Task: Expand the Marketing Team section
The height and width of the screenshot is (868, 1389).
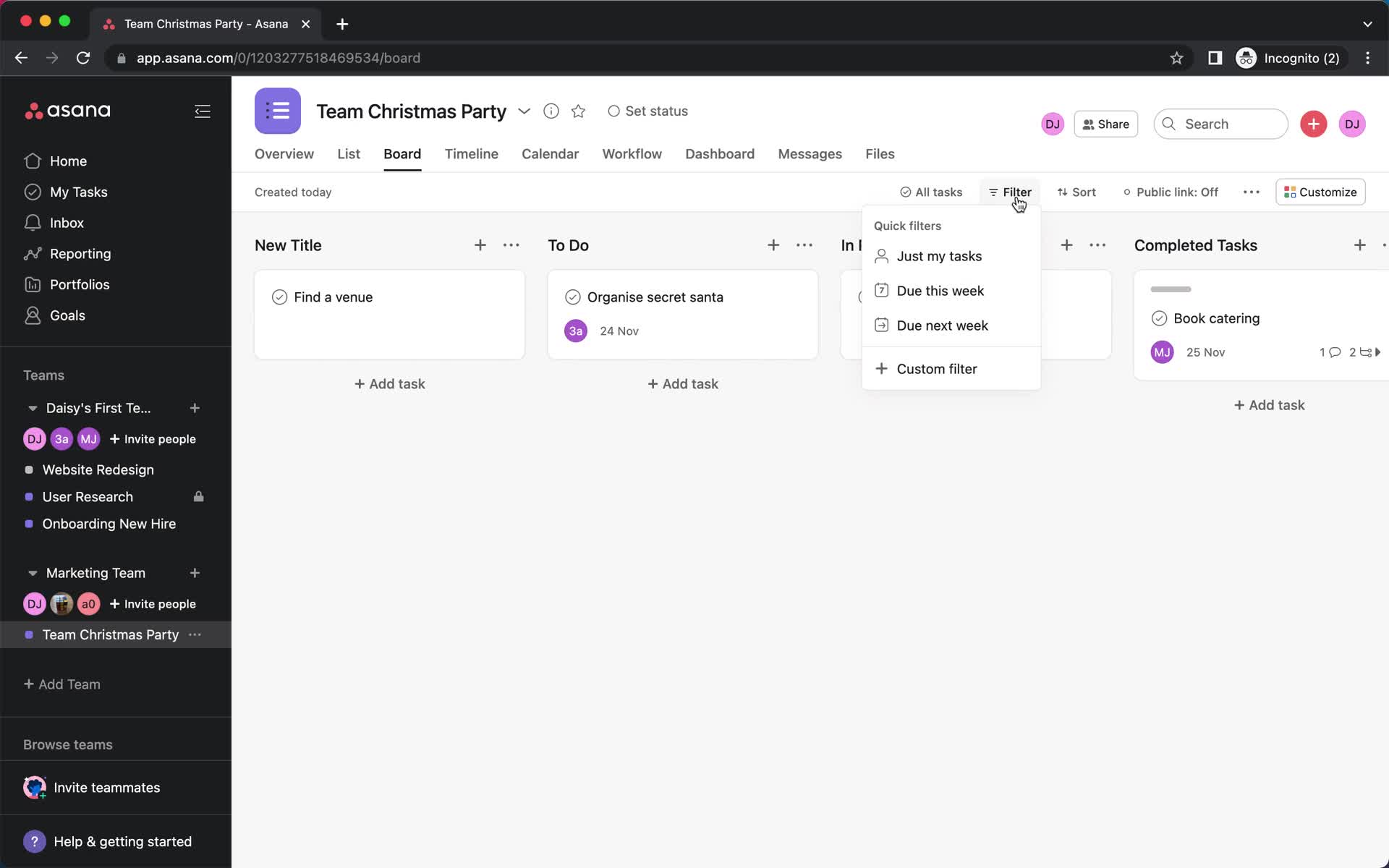Action: (x=32, y=572)
